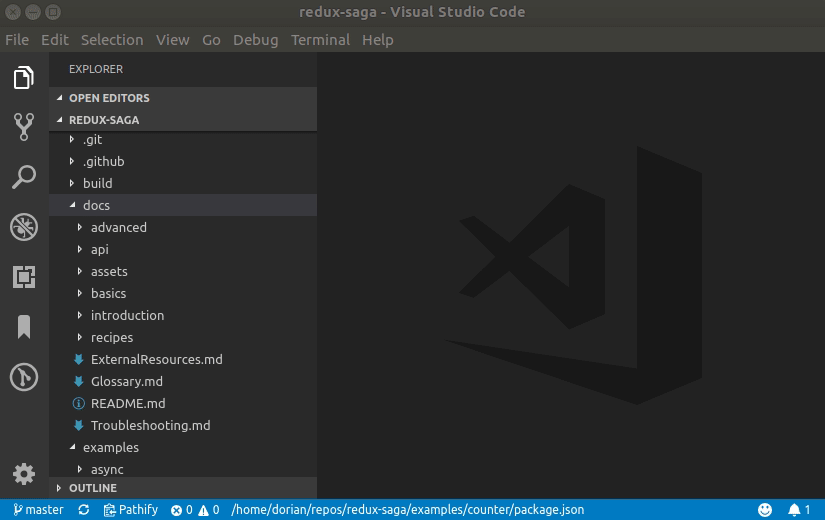Open README.md in docs
The height and width of the screenshot is (520, 825).
(x=183, y=404)
